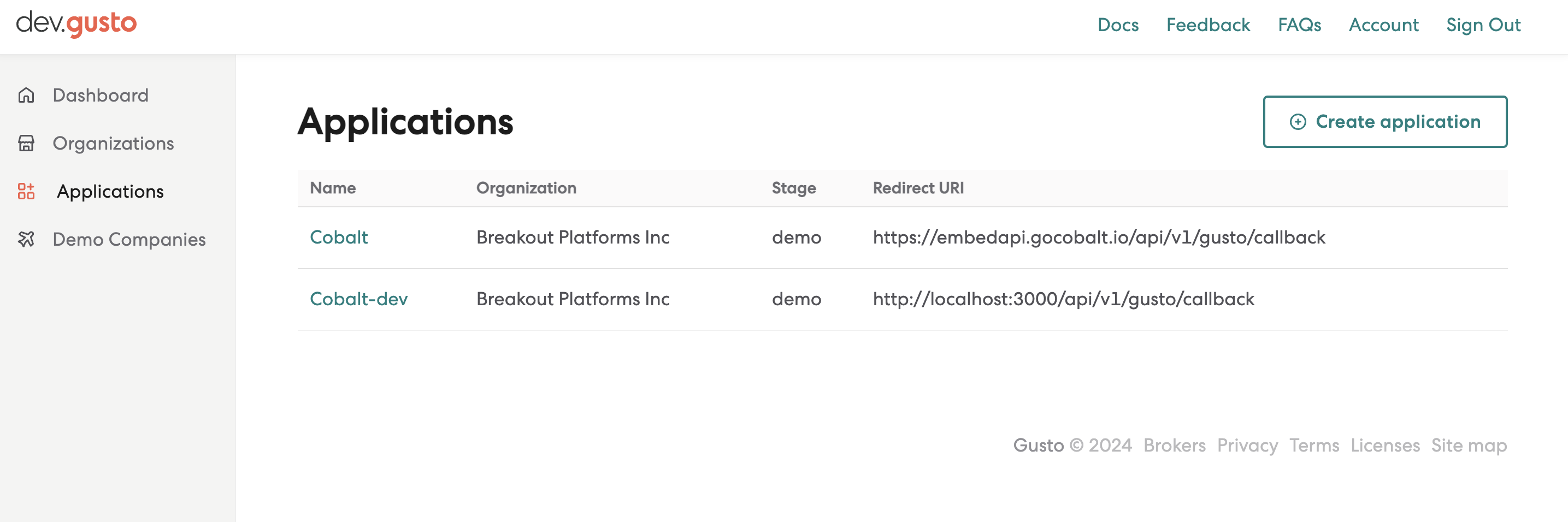Open the Cobalt-dev application details
The height and width of the screenshot is (522, 1568).
[359, 299]
